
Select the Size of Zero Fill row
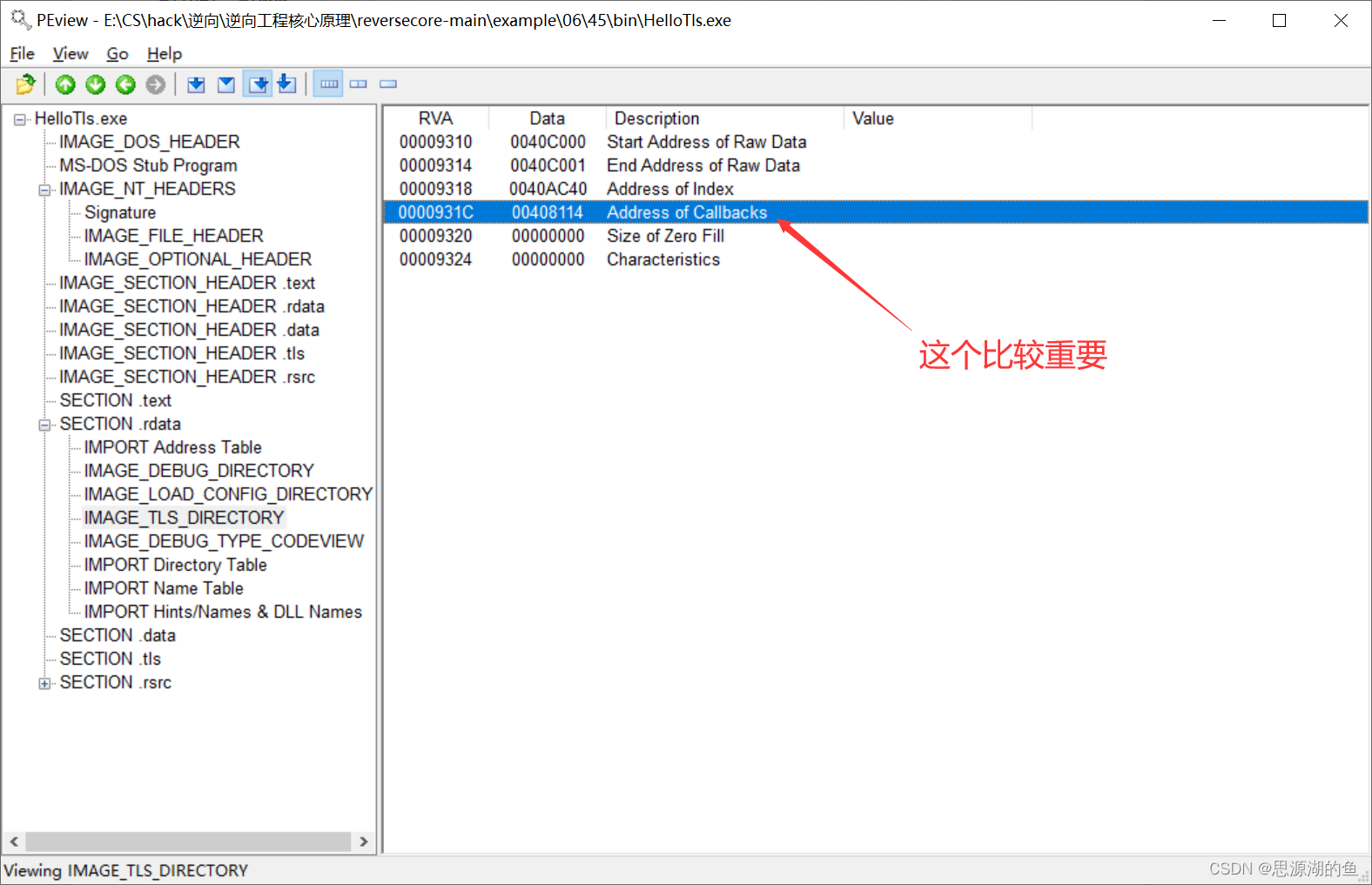click(x=876, y=236)
